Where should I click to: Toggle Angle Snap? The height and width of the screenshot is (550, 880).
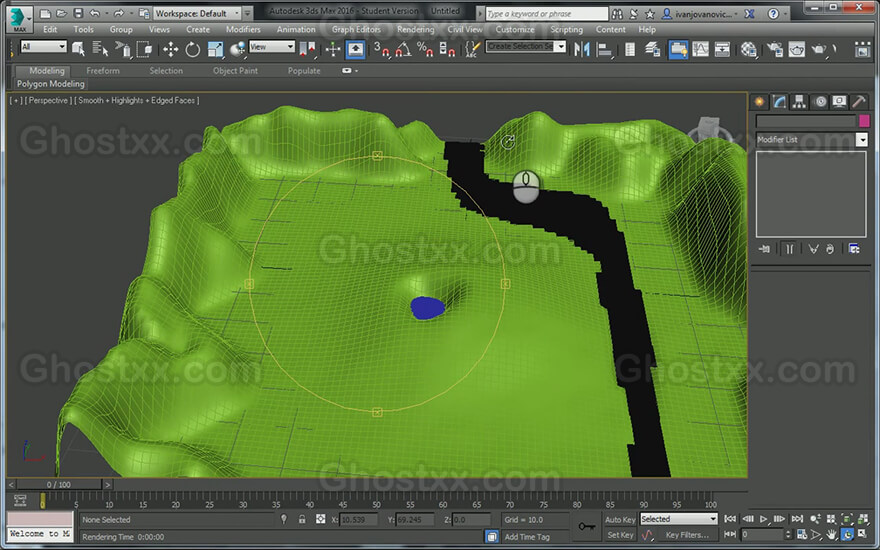tap(403, 49)
